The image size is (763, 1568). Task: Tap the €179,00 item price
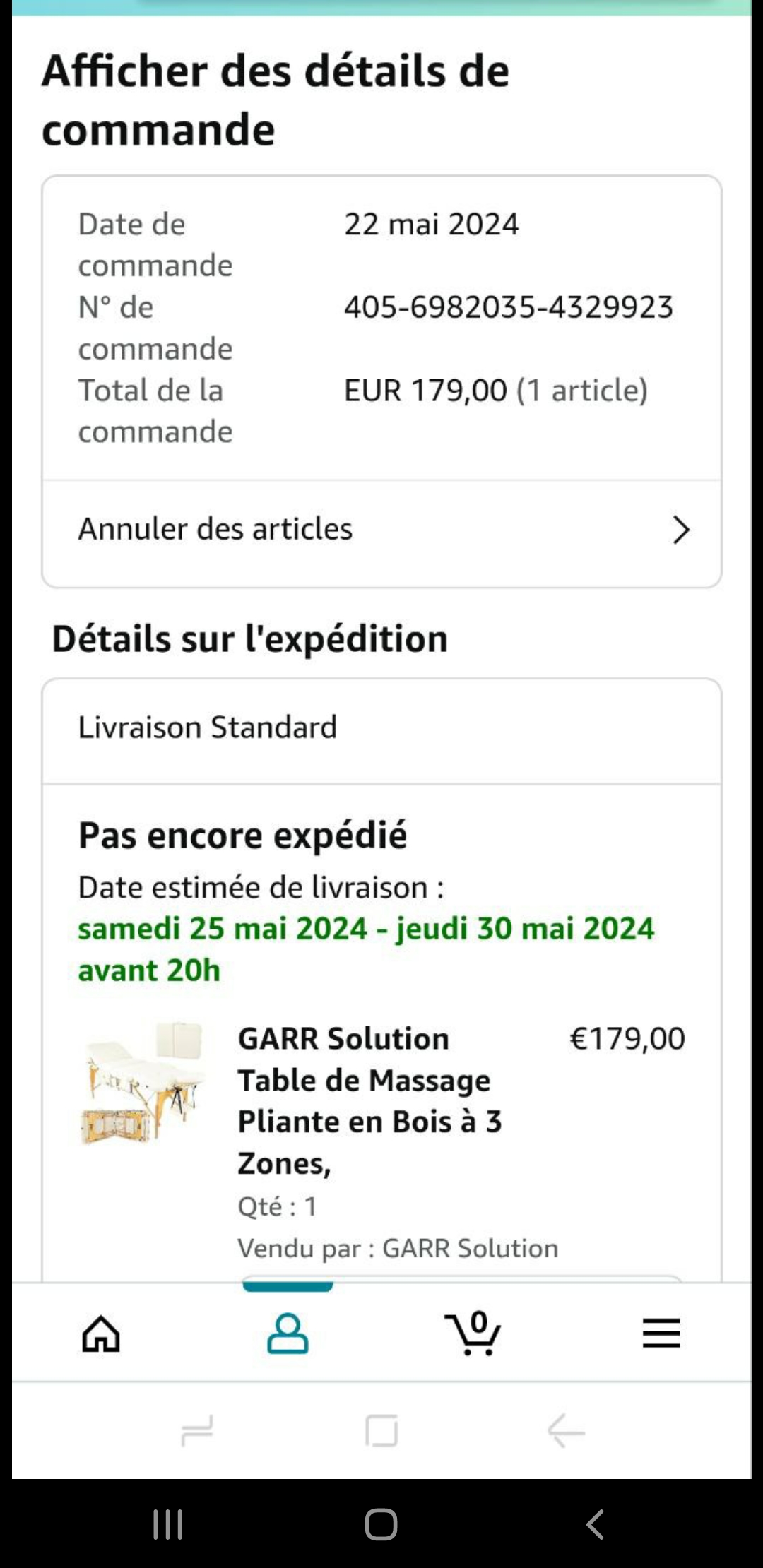pos(627,1039)
